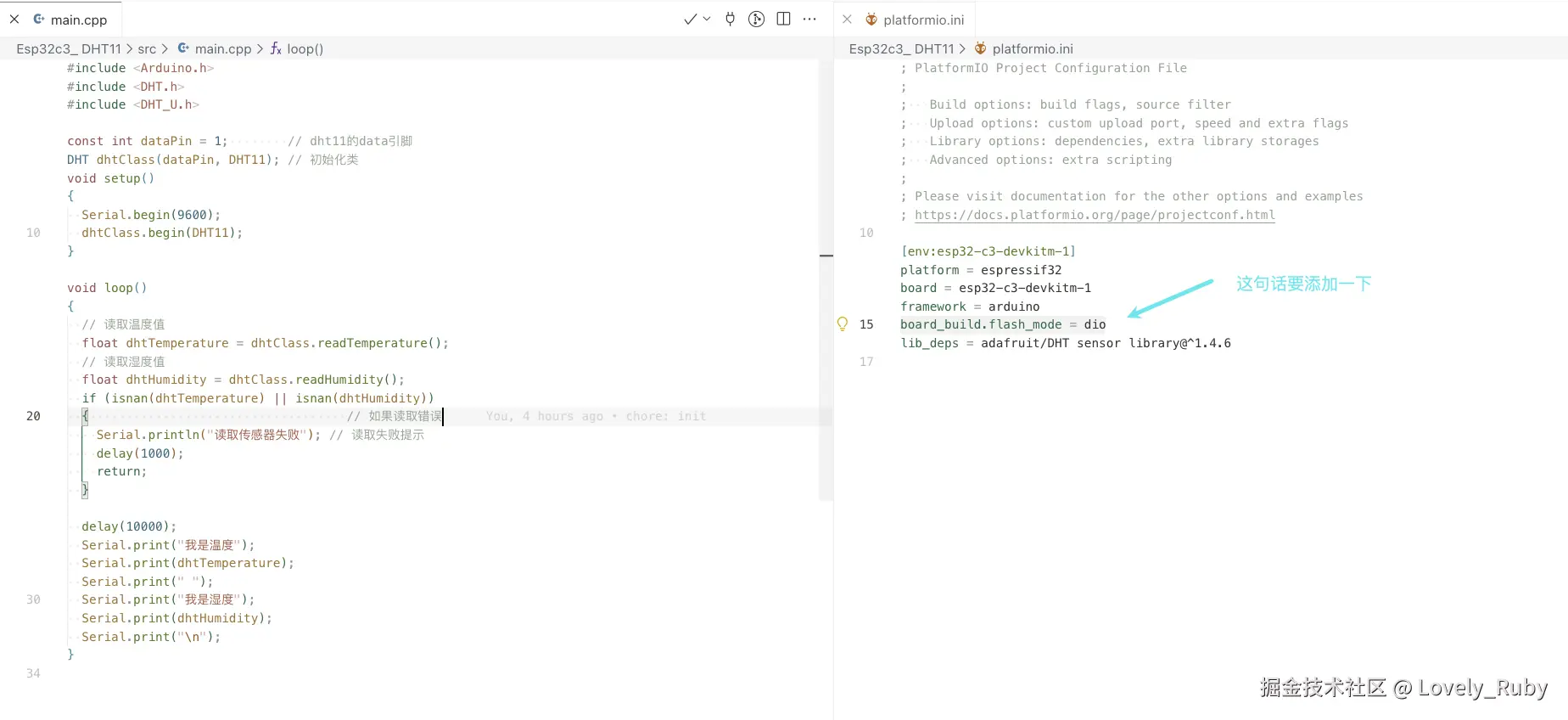Click '#include <DHT_U.h>' line
The image size is (1568, 720).
133,104
